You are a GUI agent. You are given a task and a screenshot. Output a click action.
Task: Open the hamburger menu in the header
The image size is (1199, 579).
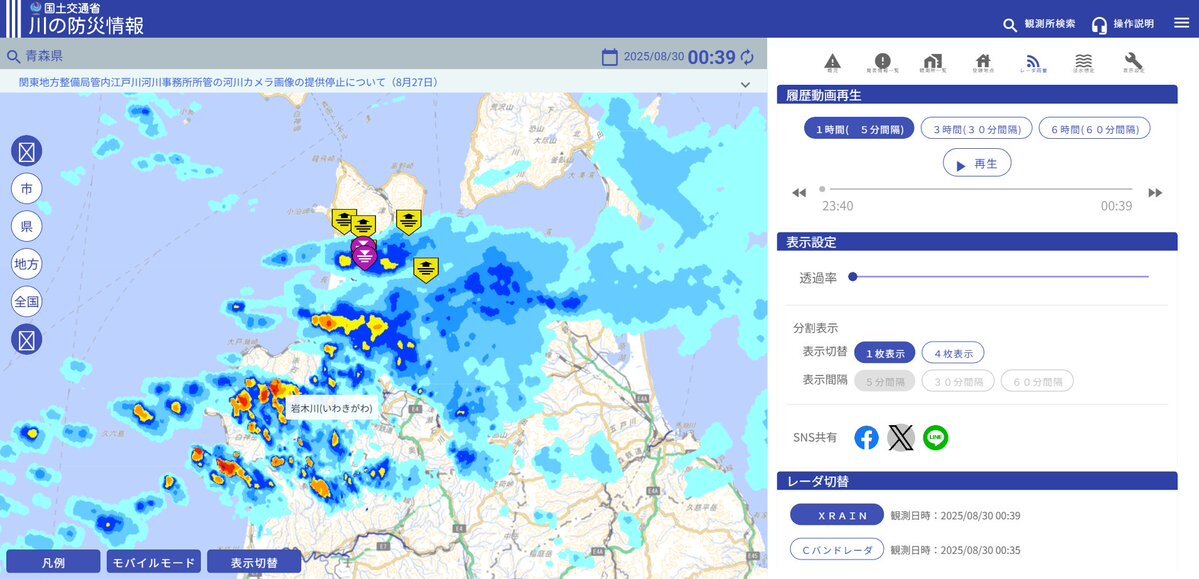(1181, 24)
